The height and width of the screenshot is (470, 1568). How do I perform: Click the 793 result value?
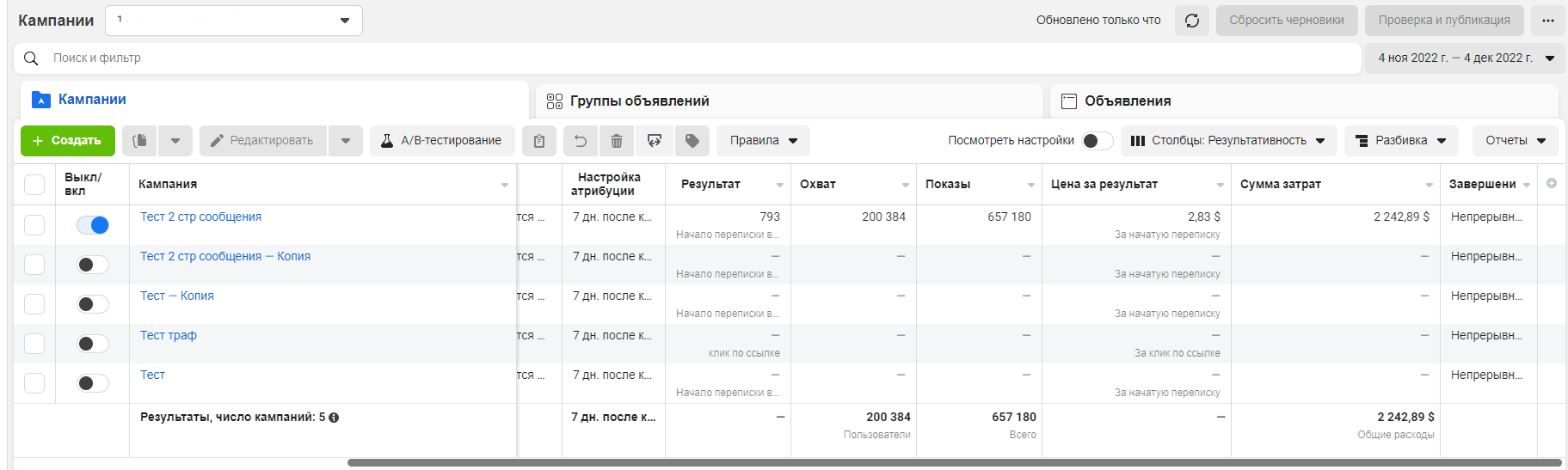coord(770,217)
